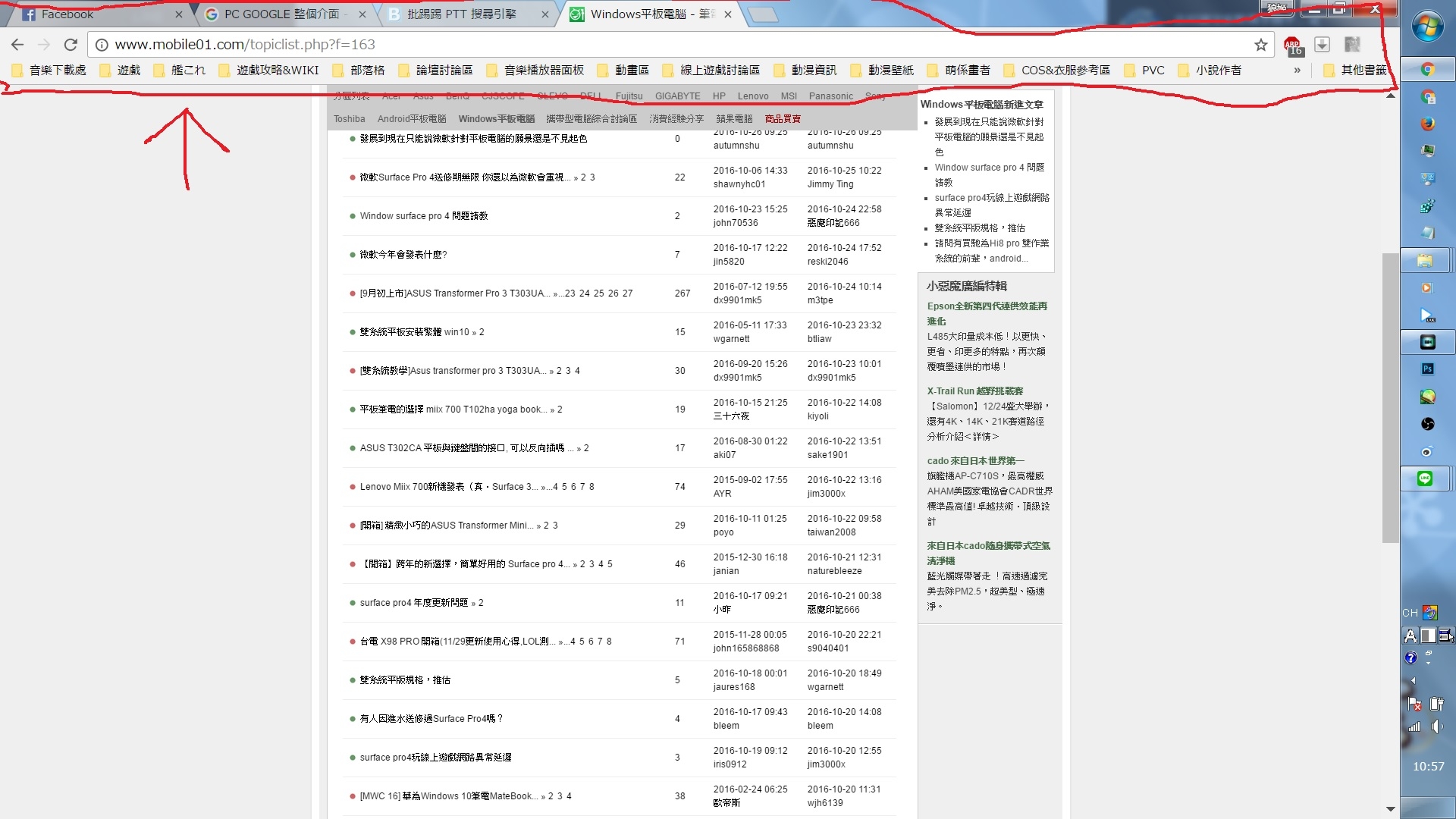The image size is (1456, 819).
Task: Open the 蘋果電腦 forum category
Action: click(x=734, y=119)
